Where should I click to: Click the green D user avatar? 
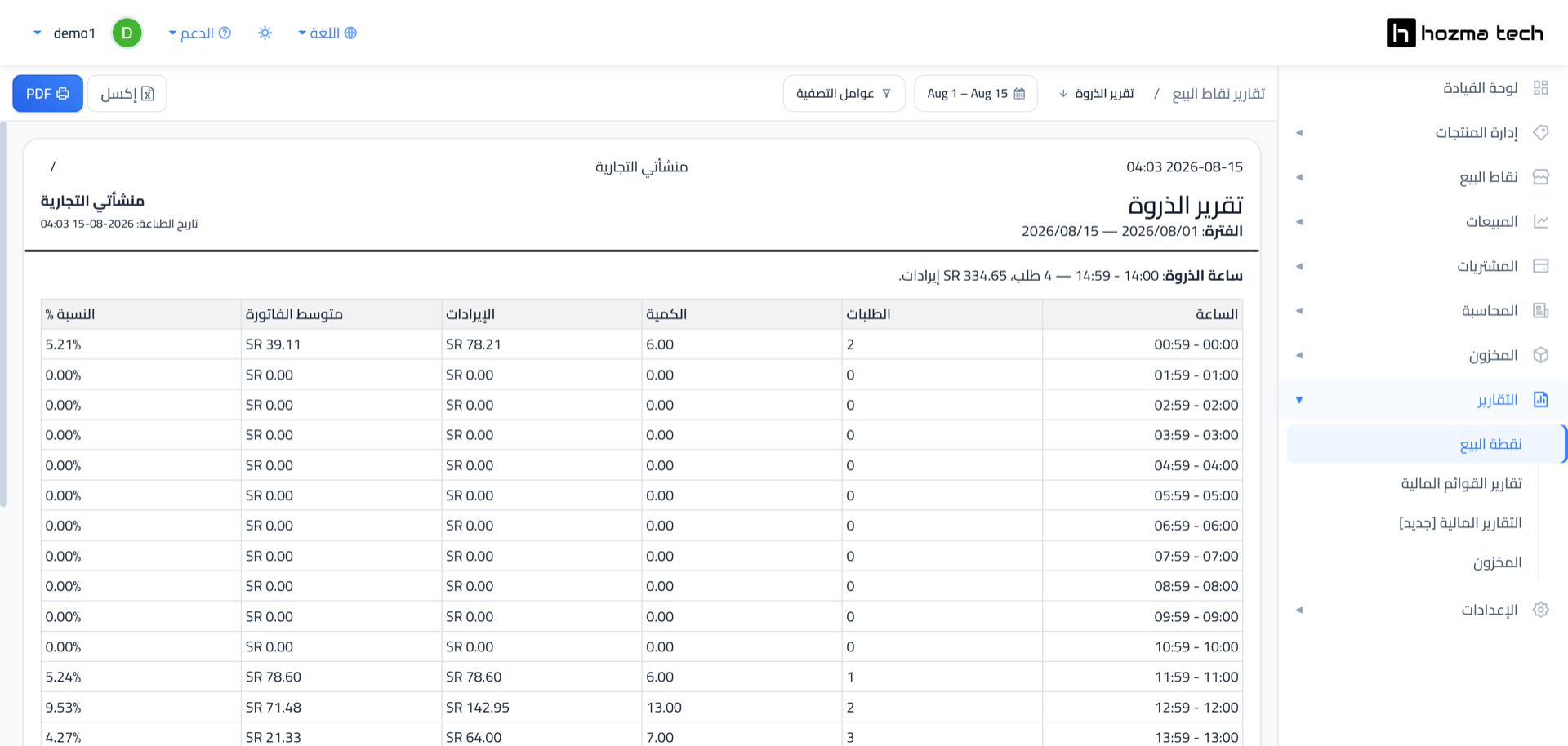127,33
